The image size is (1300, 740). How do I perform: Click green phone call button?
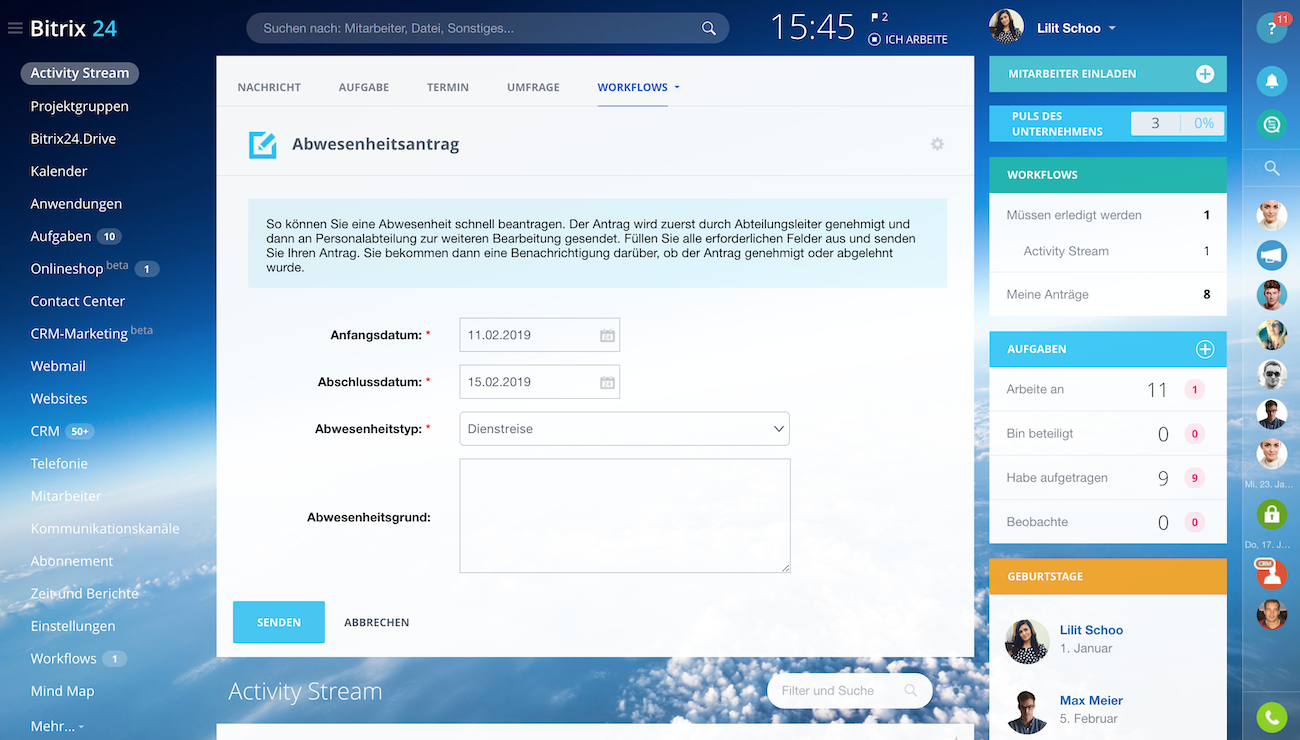[1271, 717]
